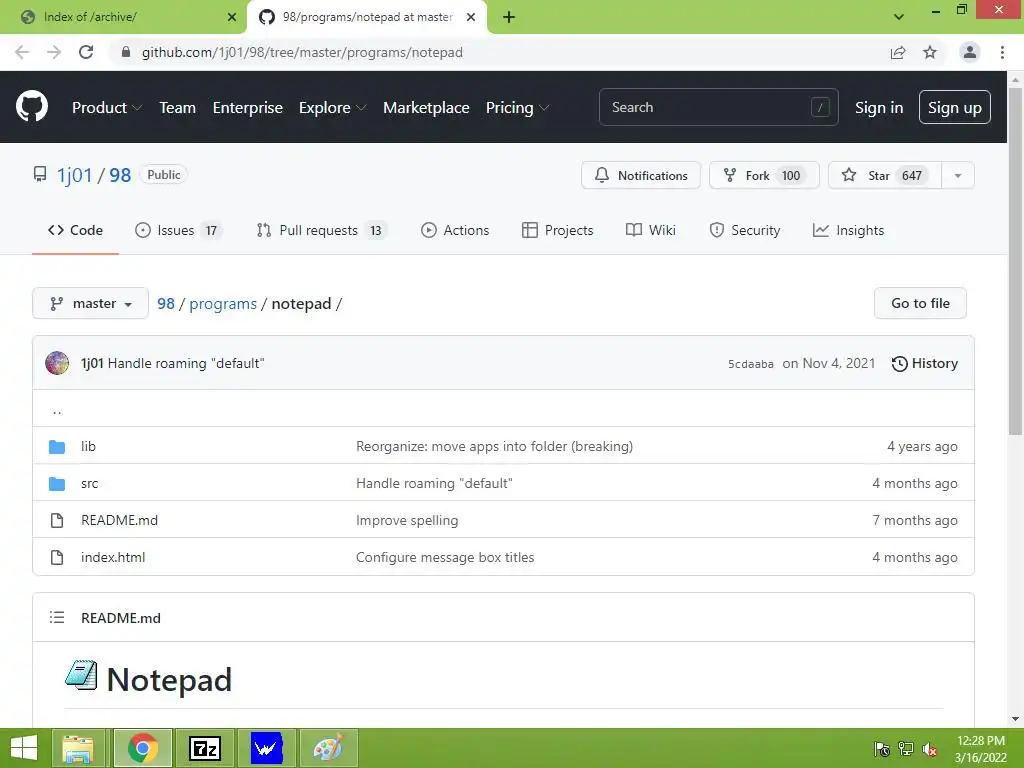Click the 'programs' breadcrumb link
This screenshot has width=1024, height=768.
point(223,304)
